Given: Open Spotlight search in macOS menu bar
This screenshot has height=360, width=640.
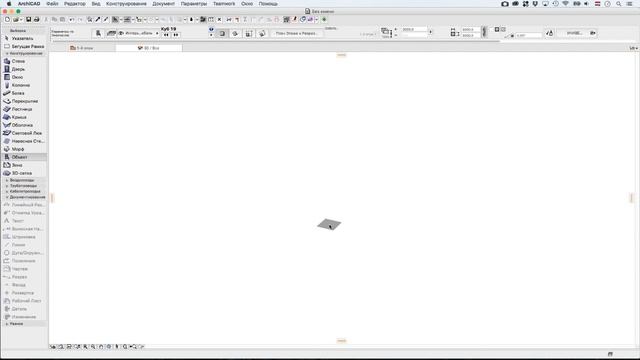Looking at the screenshot, I should click(619, 4).
